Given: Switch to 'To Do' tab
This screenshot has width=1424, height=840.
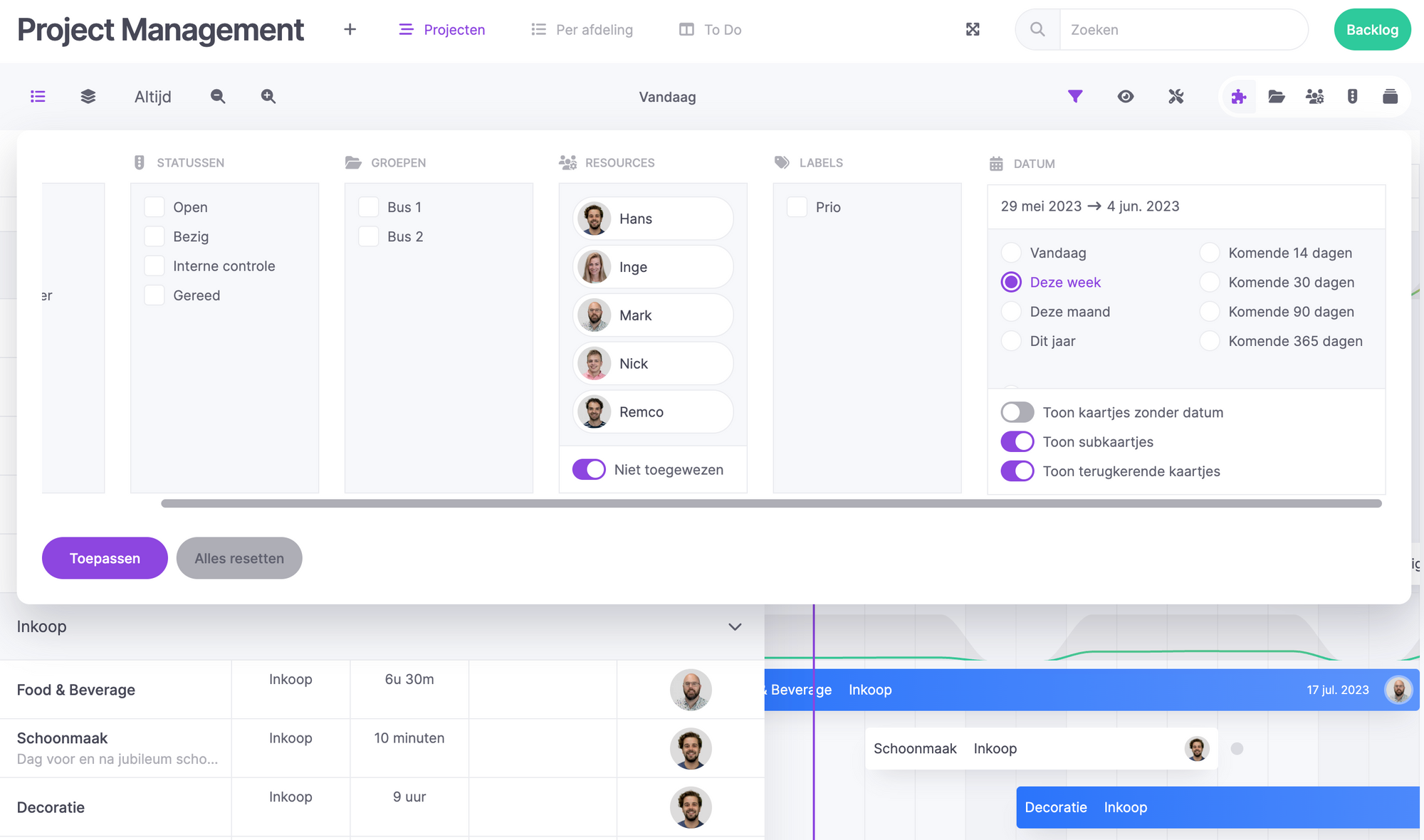Looking at the screenshot, I should (x=724, y=28).
